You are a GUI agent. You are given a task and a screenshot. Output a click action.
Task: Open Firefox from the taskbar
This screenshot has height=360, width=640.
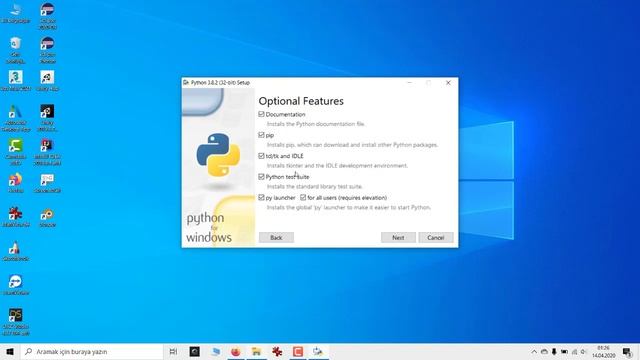(236, 351)
